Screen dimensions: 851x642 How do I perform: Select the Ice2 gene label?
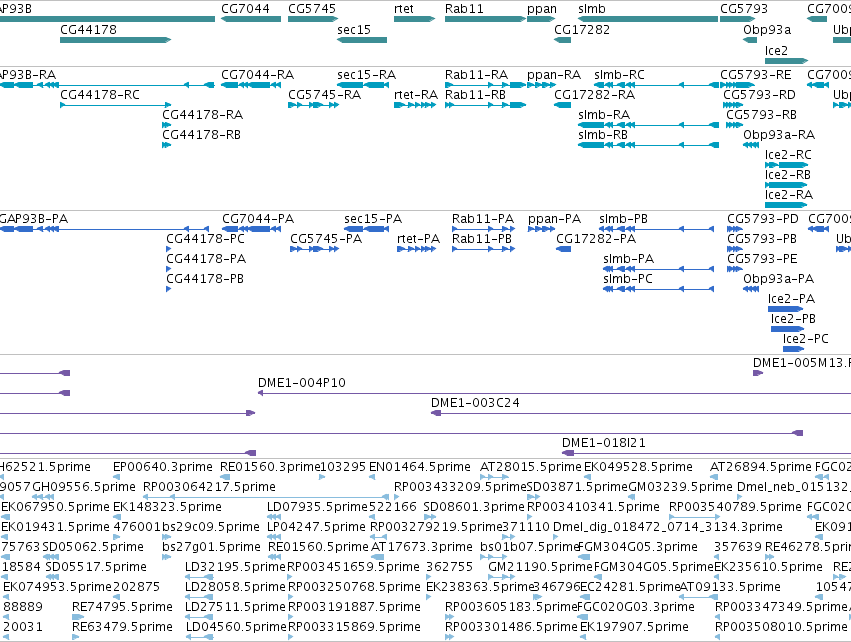pyautogui.click(x=776, y=50)
